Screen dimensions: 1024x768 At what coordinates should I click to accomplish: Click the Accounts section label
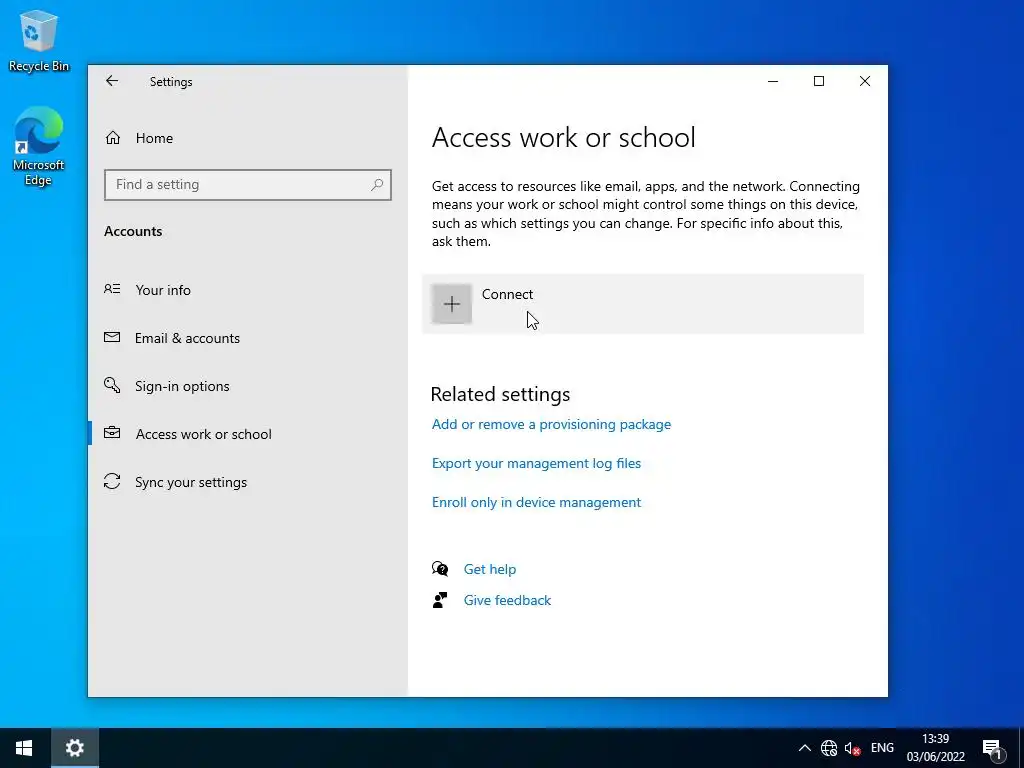[x=133, y=231]
